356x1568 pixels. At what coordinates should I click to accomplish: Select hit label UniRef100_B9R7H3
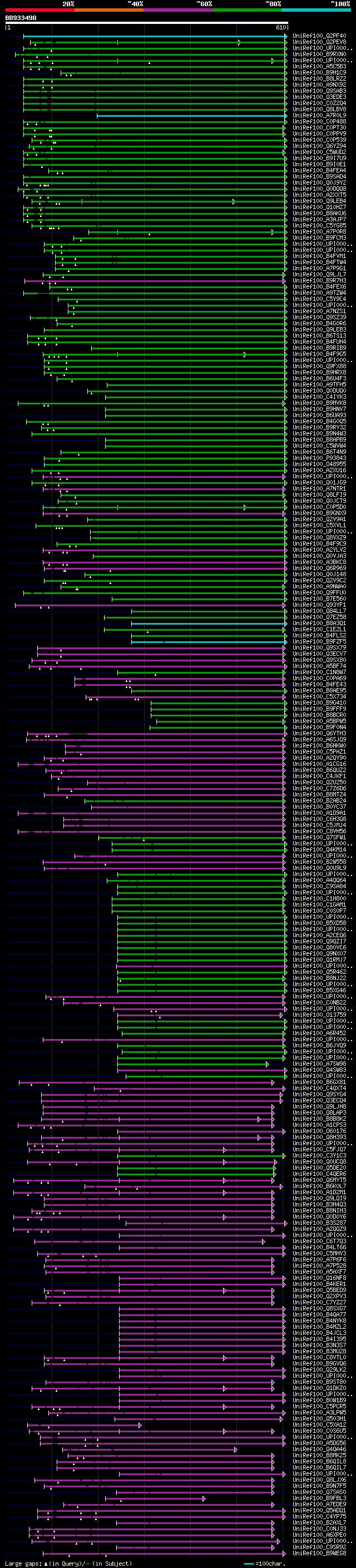[x=319, y=280]
